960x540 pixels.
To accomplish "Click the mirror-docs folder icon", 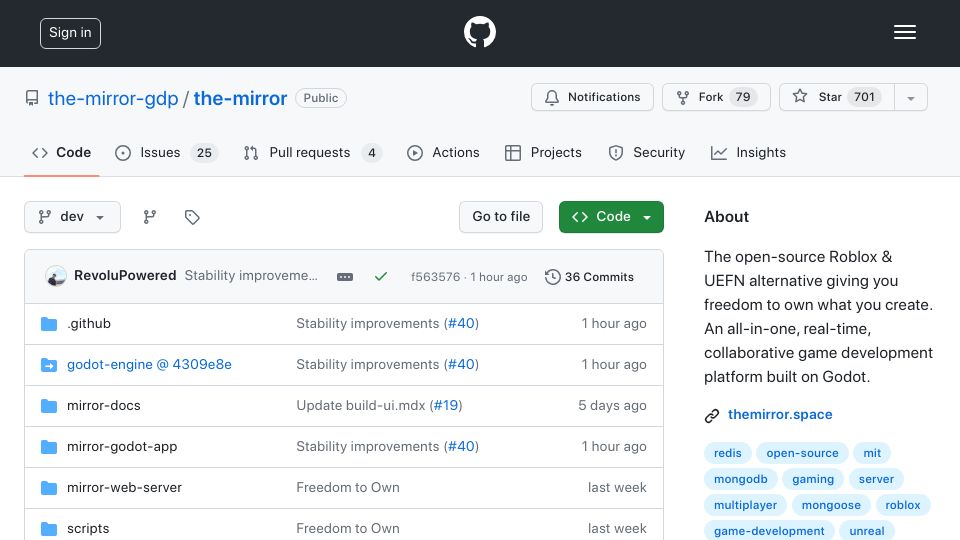I will 49,405.
